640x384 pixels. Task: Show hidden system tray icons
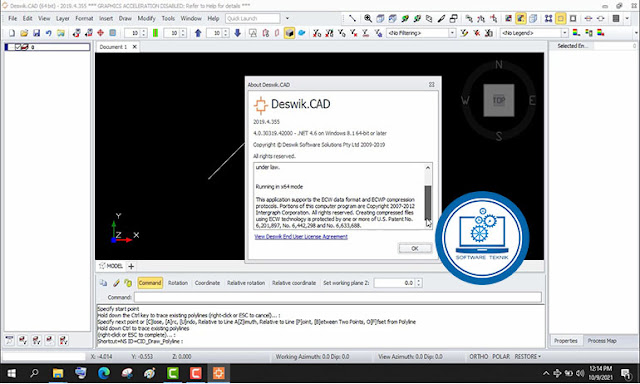click(546, 373)
